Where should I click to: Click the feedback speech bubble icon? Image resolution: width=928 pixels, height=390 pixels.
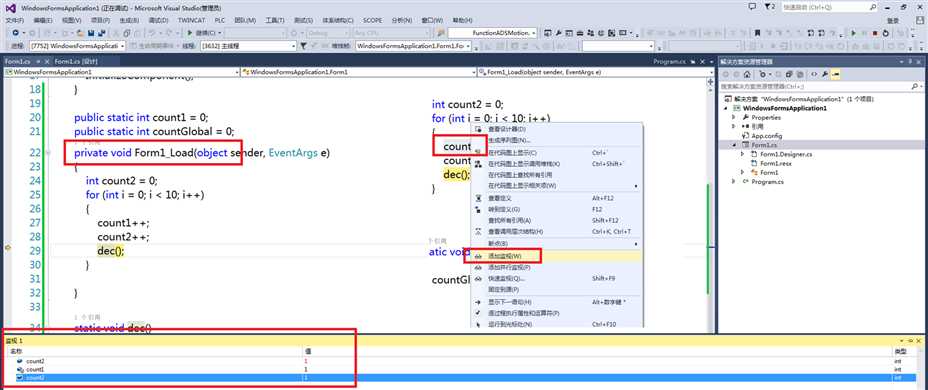[752, 7]
